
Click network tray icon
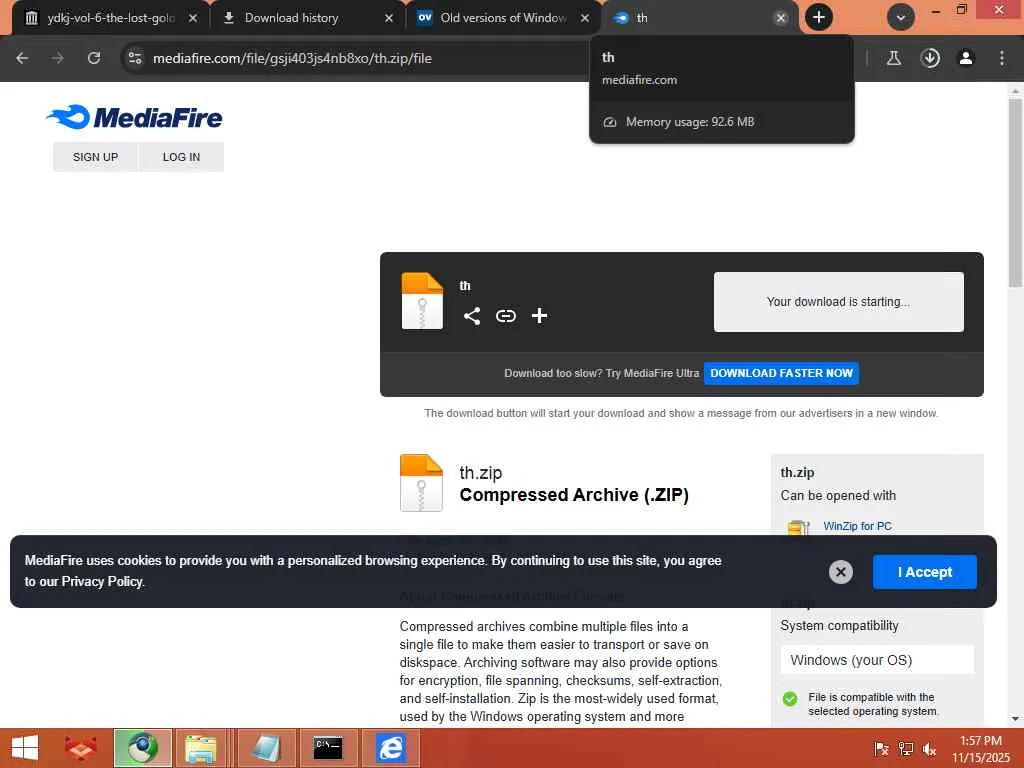point(906,748)
